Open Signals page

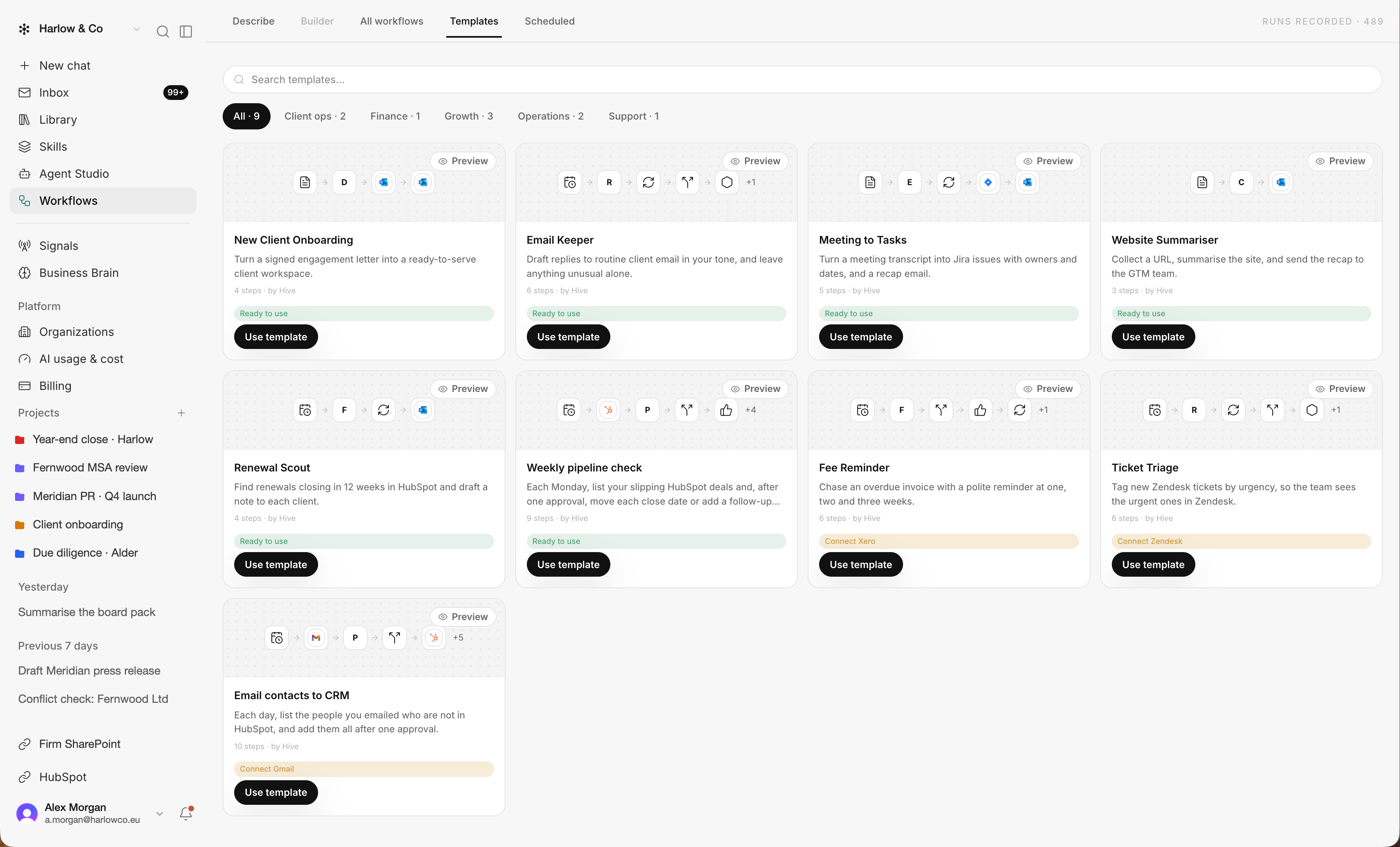103,246
